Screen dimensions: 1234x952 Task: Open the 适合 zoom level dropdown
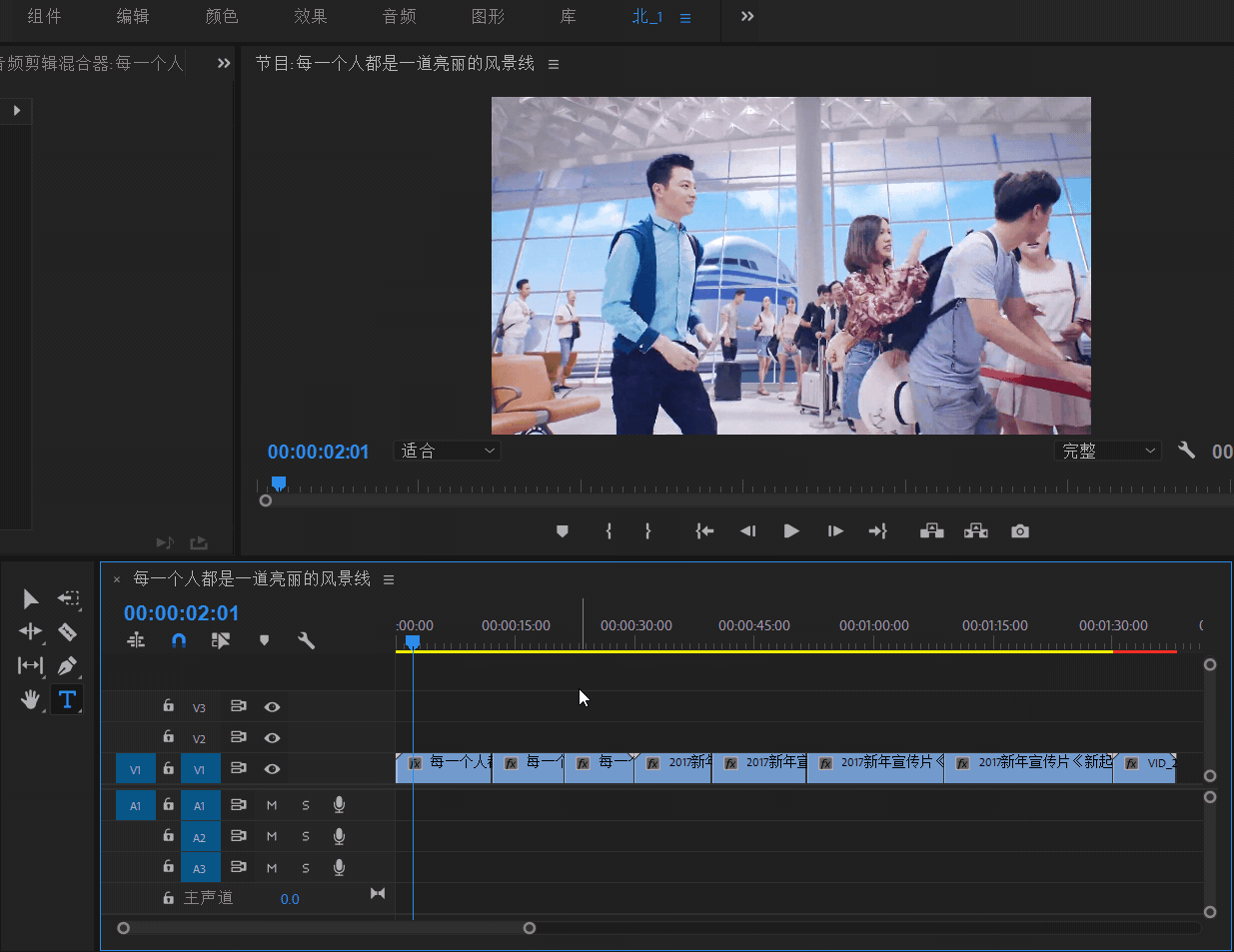click(x=448, y=452)
